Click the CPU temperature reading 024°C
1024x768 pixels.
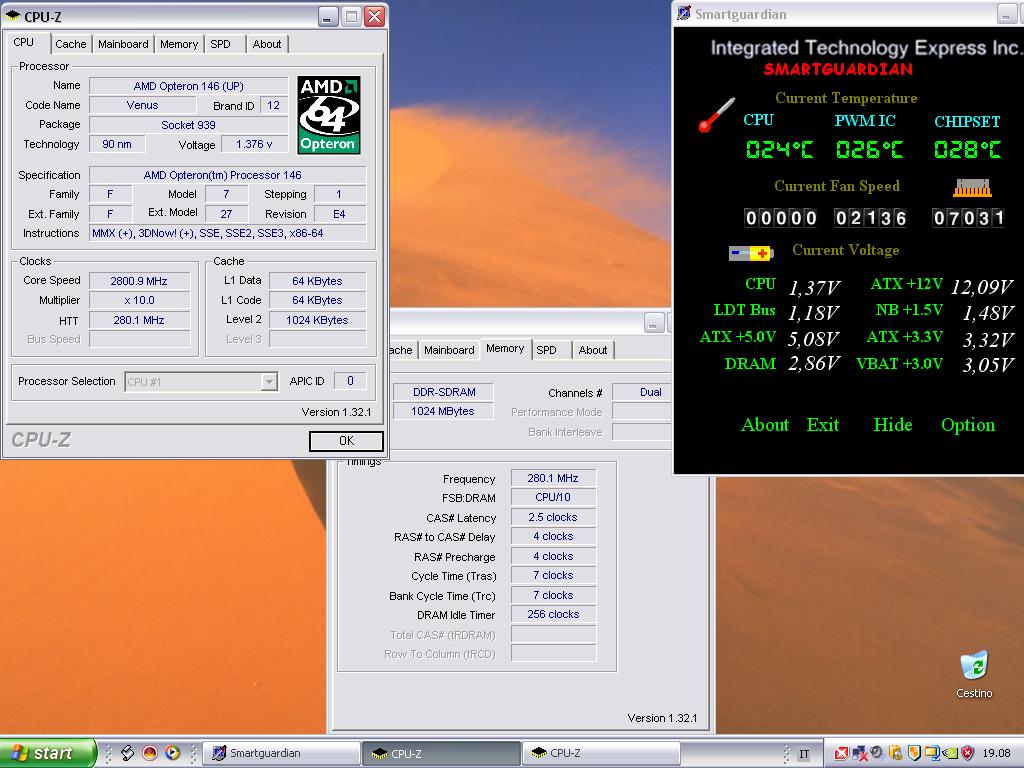click(x=780, y=150)
